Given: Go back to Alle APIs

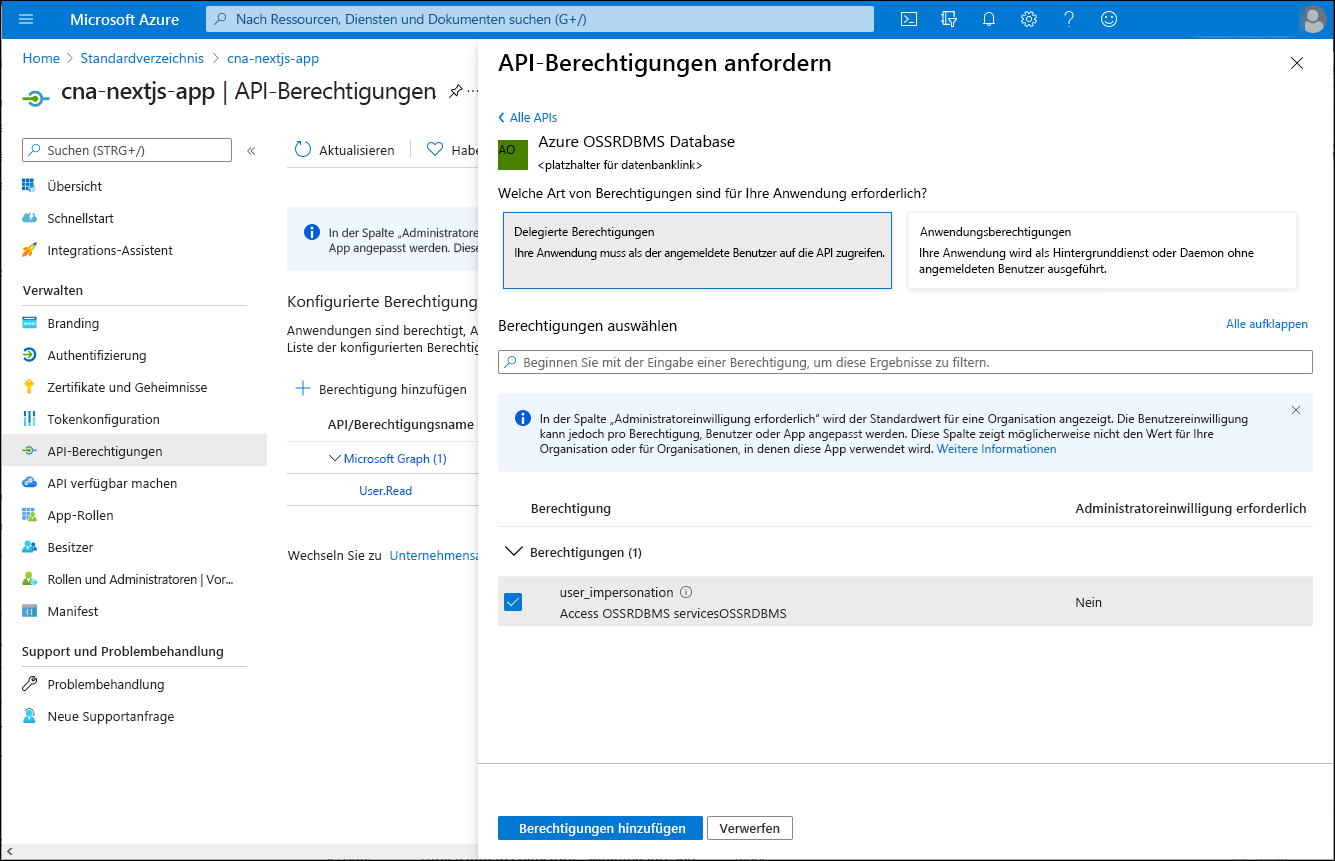Looking at the screenshot, I should pos(527,117).
